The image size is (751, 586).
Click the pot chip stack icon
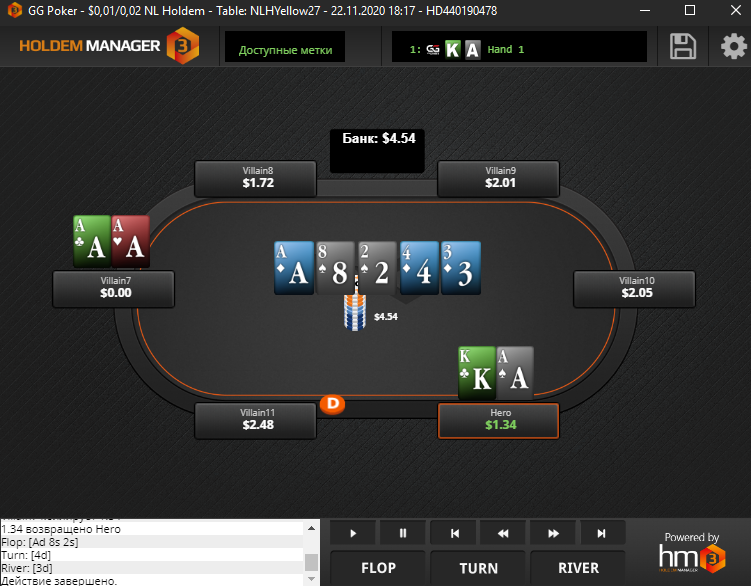click(355, 312)
